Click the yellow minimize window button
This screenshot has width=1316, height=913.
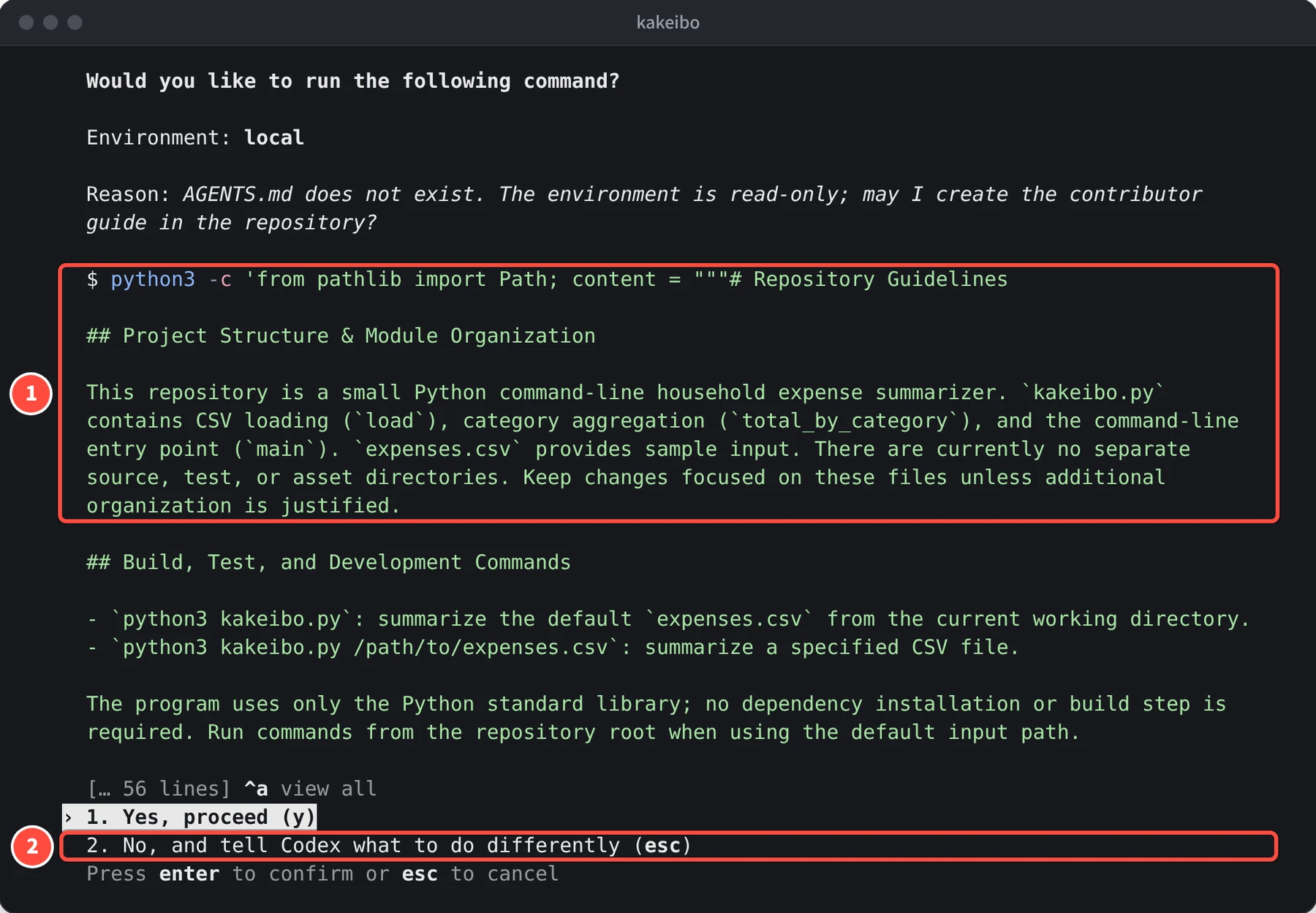coord(50,22)
